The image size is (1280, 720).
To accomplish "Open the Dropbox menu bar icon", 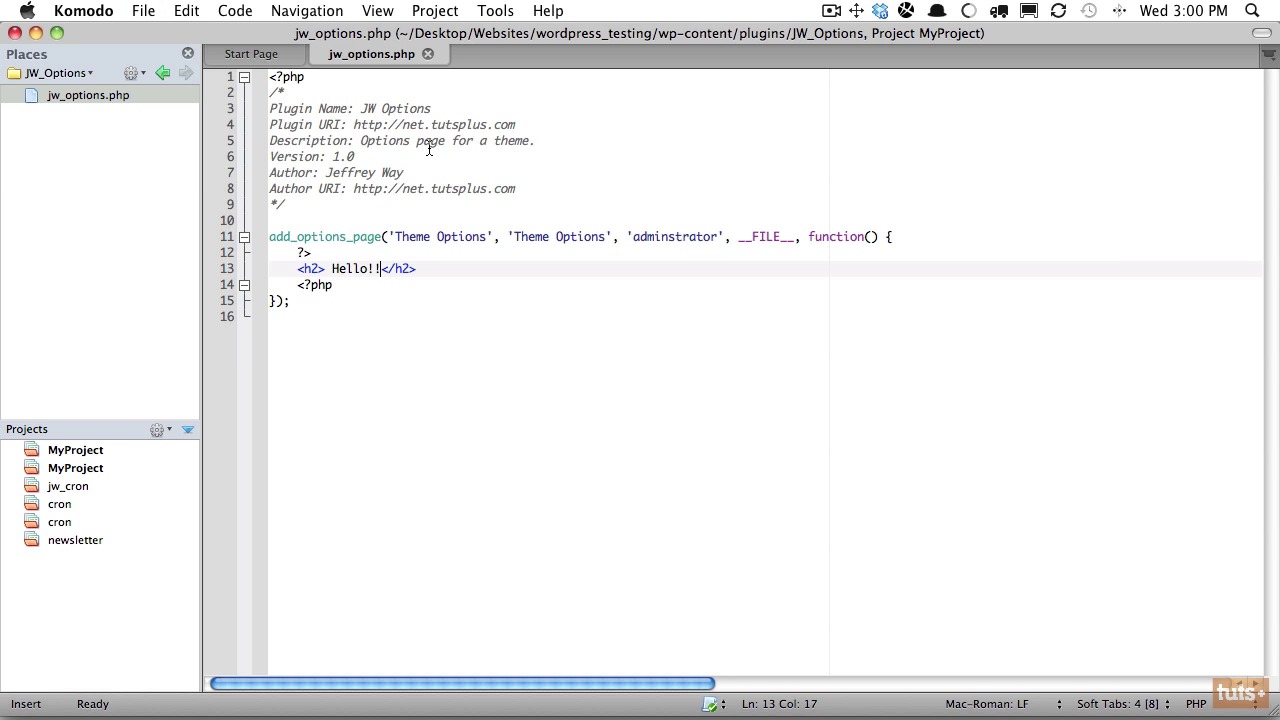I will pyautogui.click(x=880, y=11).
